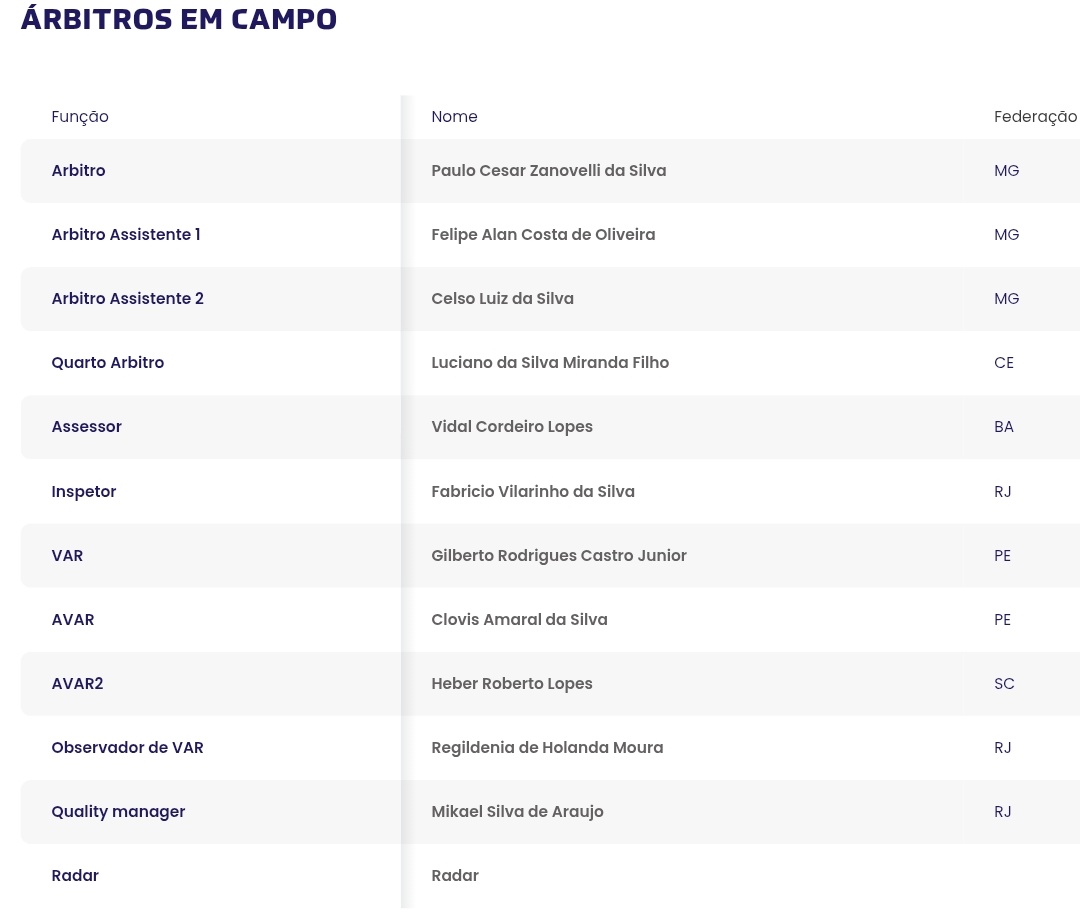The image size is (1080, 919).
Task: Click inspector Fabricio Vilarinho da Silva
Action: click(533, 492)
